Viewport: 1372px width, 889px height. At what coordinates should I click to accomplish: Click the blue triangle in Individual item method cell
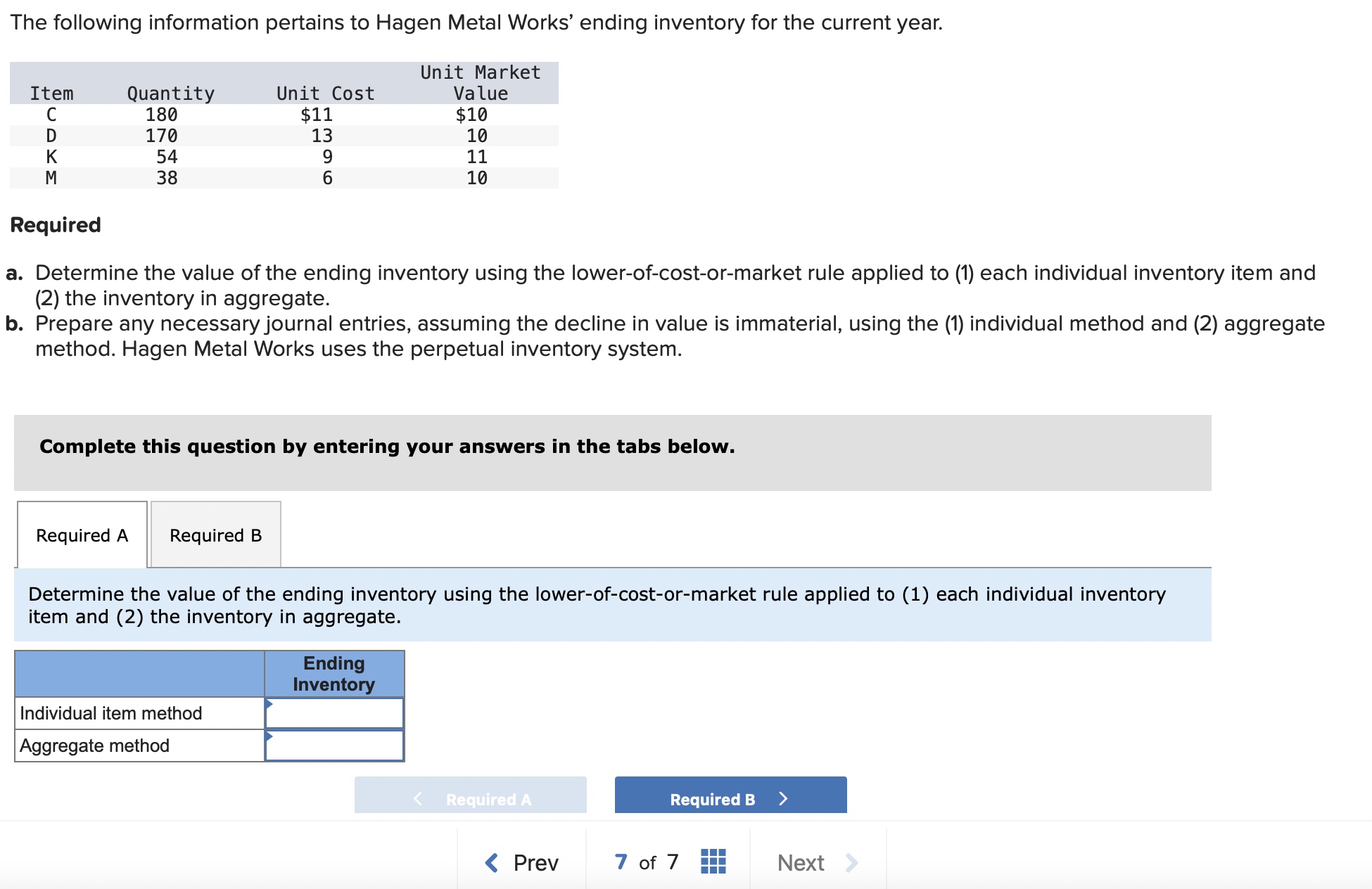pyautogui.click(x=267, y=705)
